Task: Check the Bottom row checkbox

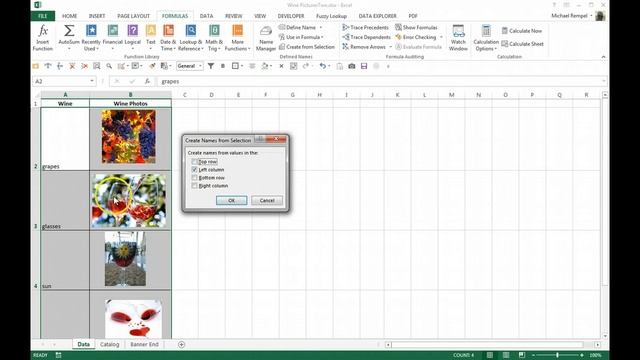Action: pos(194,178)
